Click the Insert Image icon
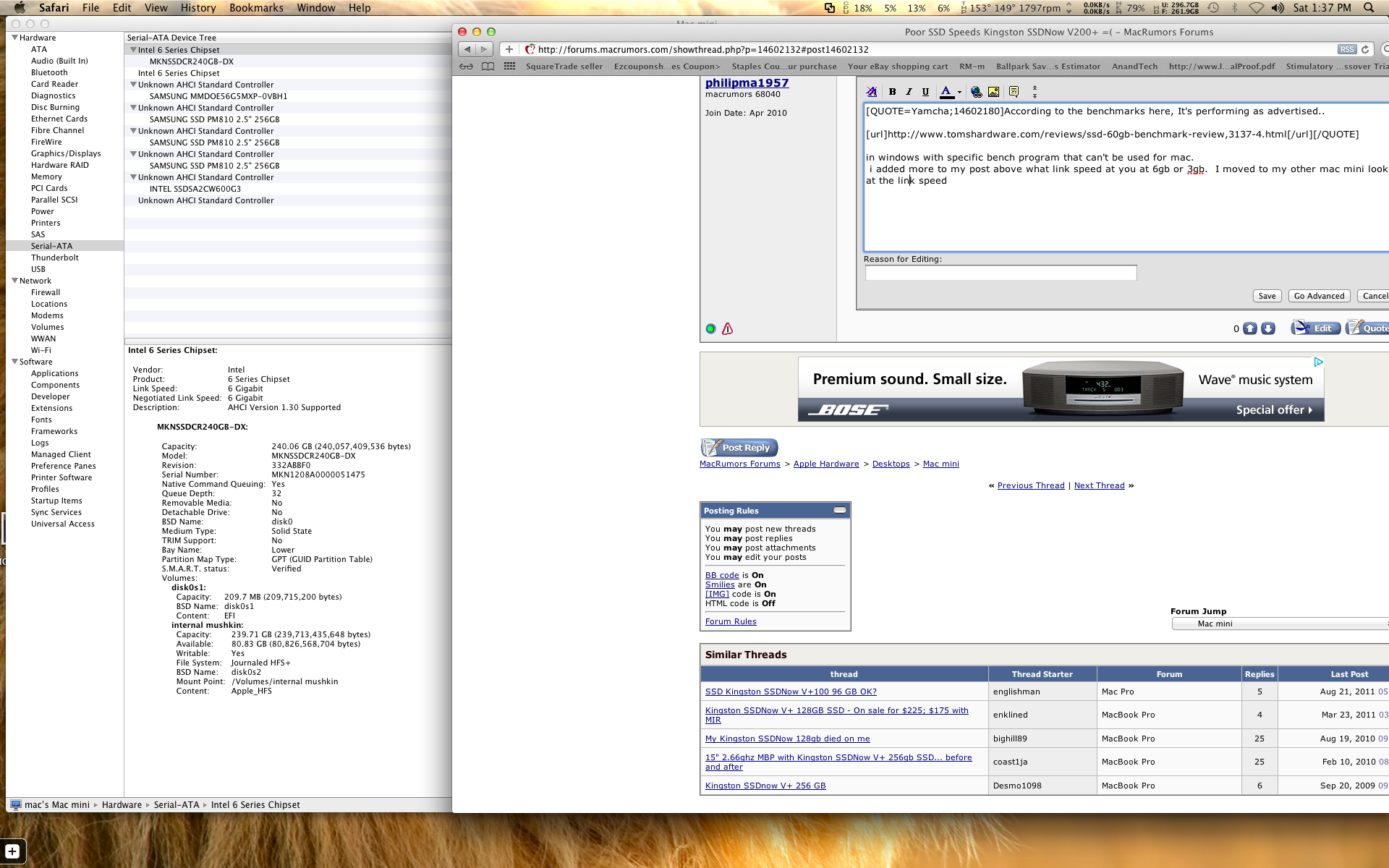 (x=993, y=92)
